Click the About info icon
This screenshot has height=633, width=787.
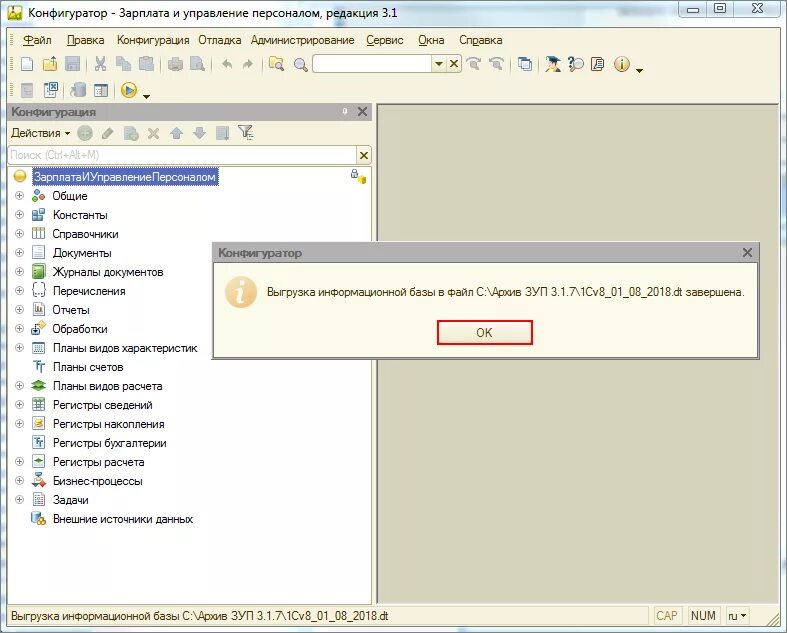[x=621, y=64]
